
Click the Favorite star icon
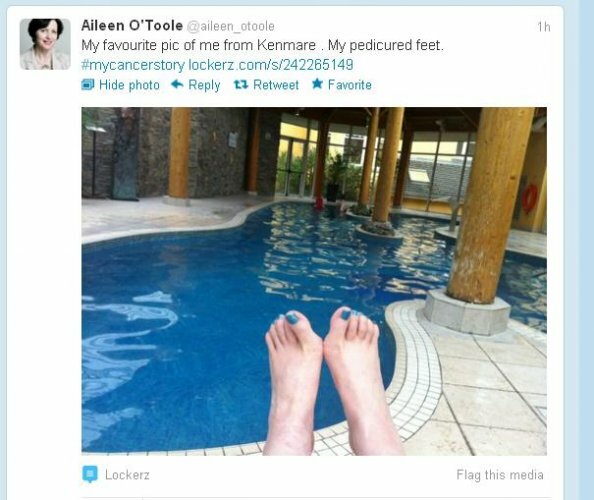[317, 83]
